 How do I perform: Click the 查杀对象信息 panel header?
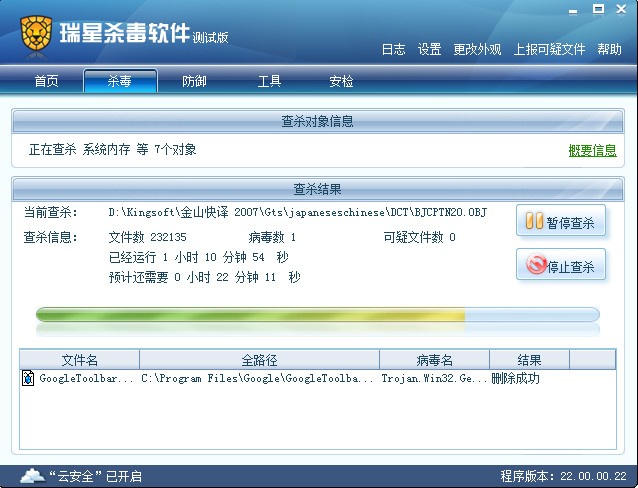(317, 121)
